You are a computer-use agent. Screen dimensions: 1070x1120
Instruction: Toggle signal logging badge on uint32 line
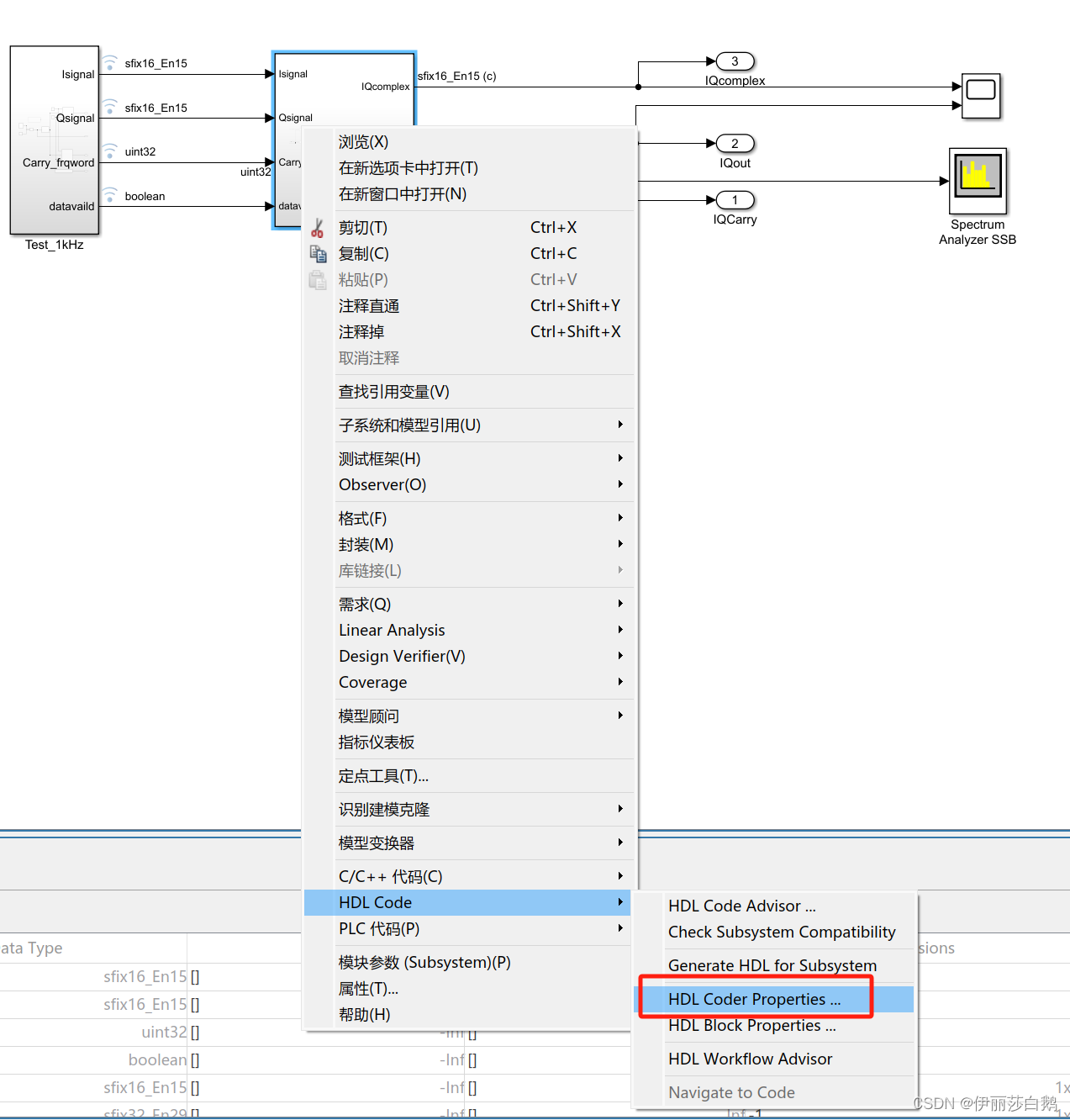(110, 150)
